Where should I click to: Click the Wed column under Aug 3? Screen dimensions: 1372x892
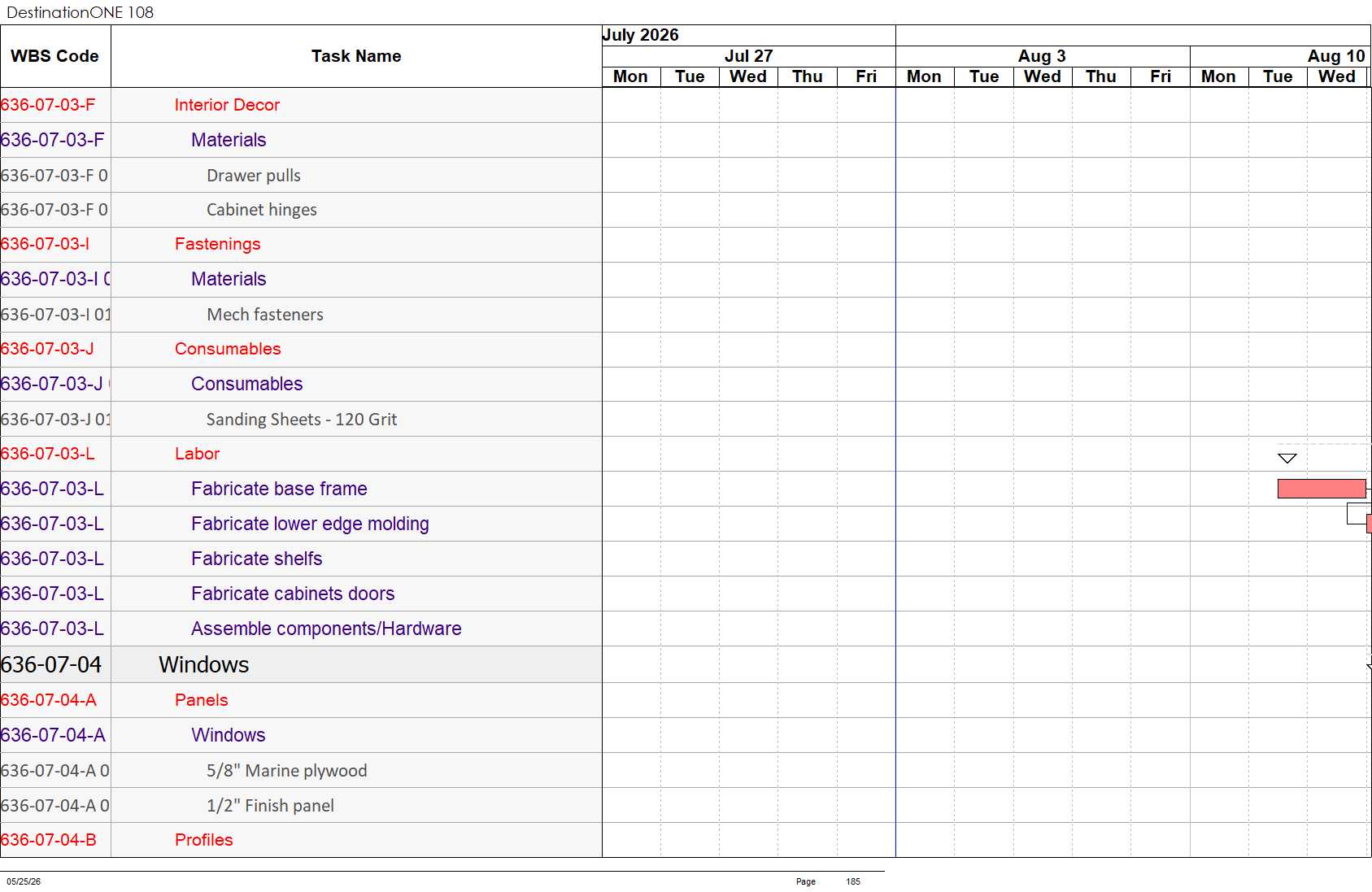[x=1043, y=76]
